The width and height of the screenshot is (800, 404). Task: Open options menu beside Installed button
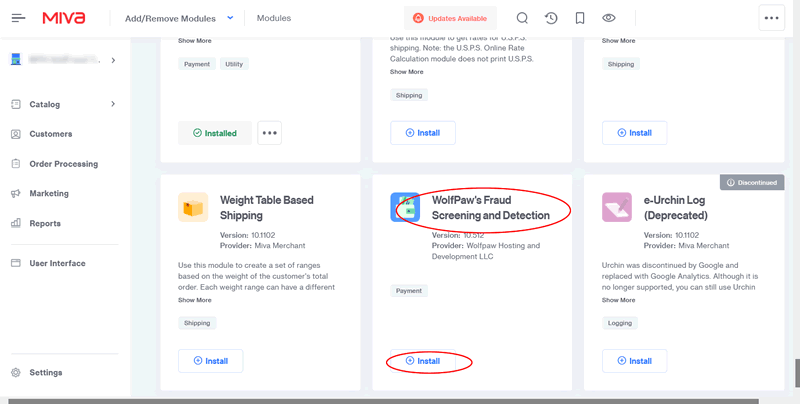[x=270, y=132]
